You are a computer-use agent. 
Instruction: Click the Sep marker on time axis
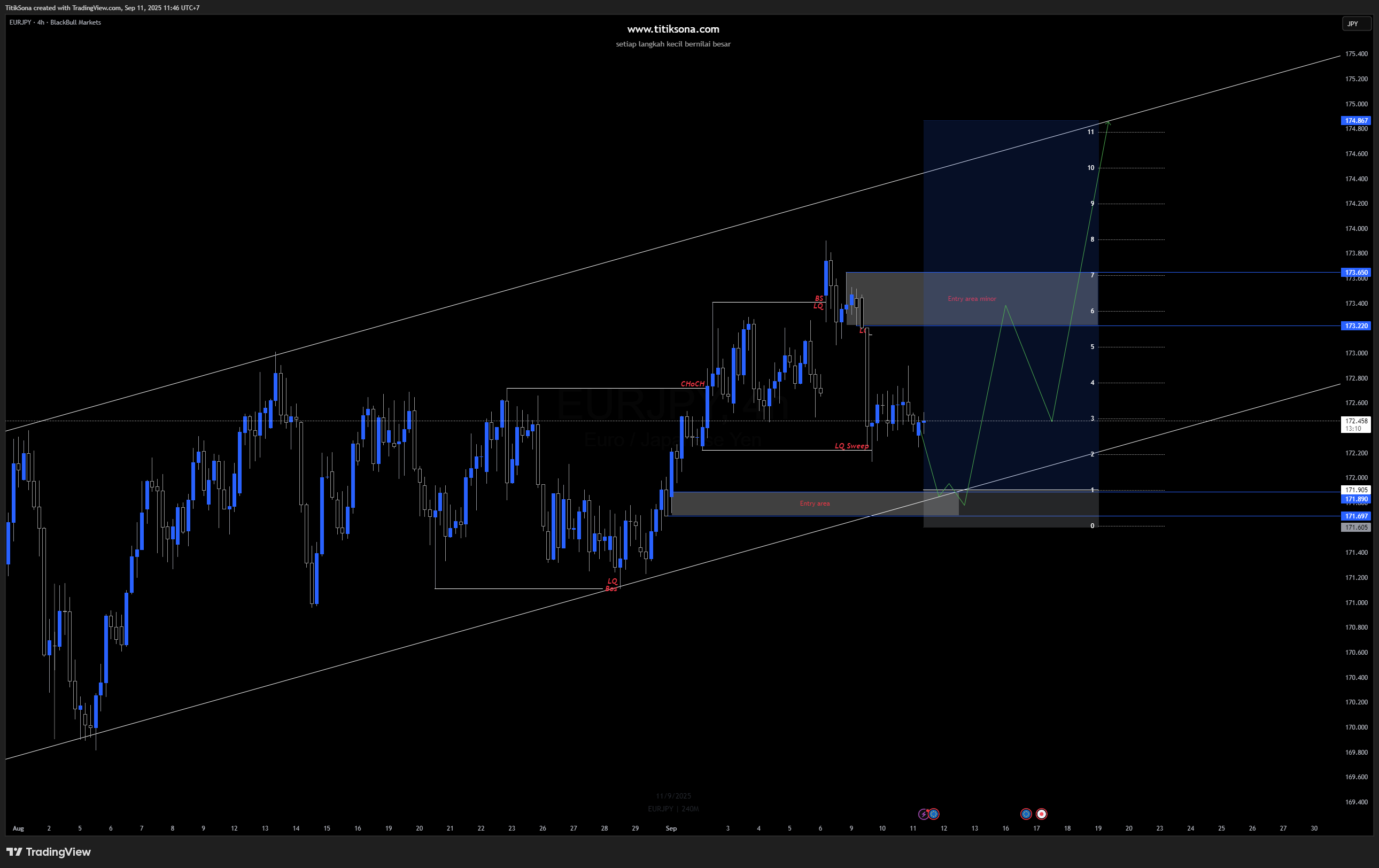point(671,828)
